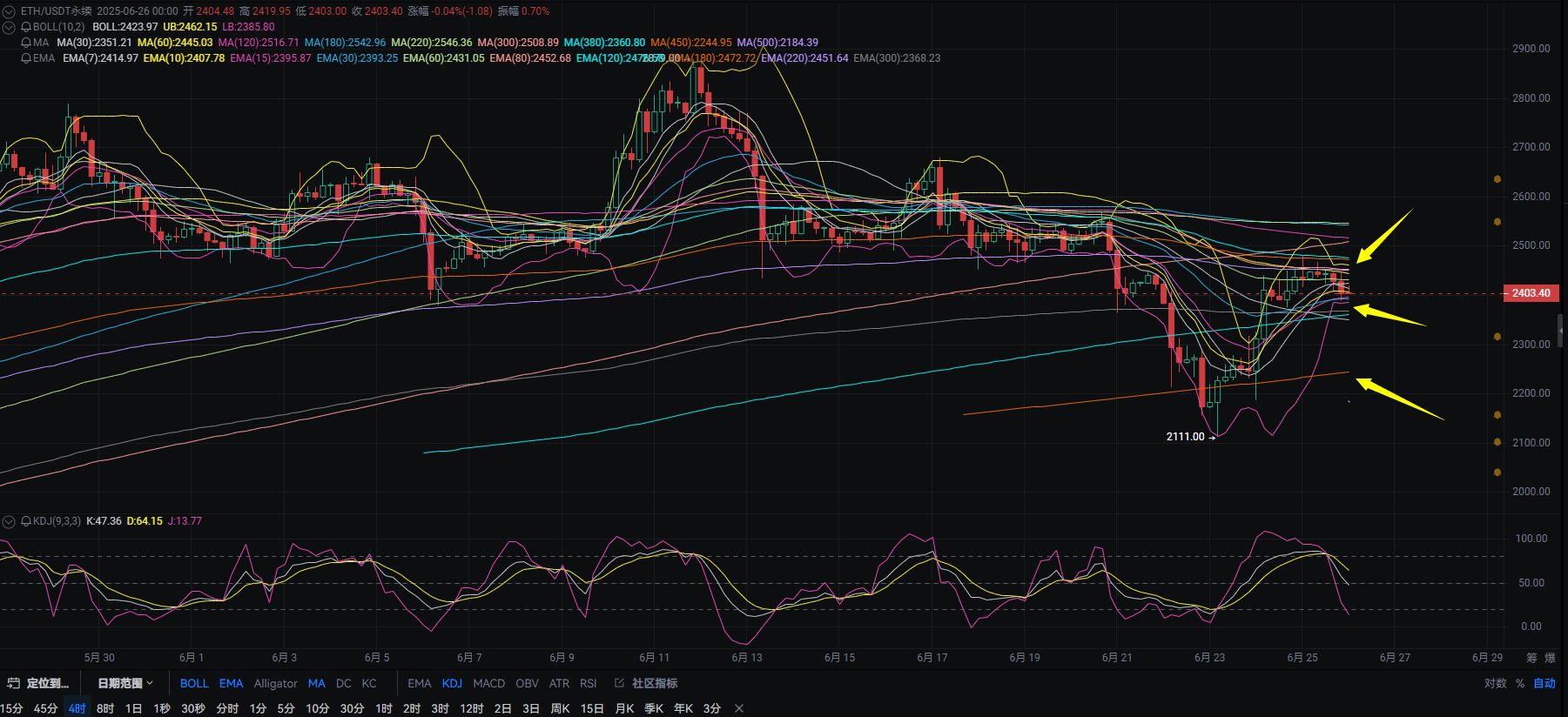
Task: Click the 爆 liquidation button
Action: tap(1550, 658)
